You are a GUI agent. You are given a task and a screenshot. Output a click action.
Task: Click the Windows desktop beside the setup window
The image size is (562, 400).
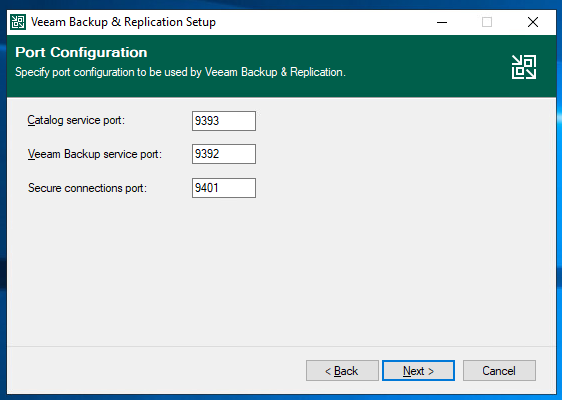point(559,215)
